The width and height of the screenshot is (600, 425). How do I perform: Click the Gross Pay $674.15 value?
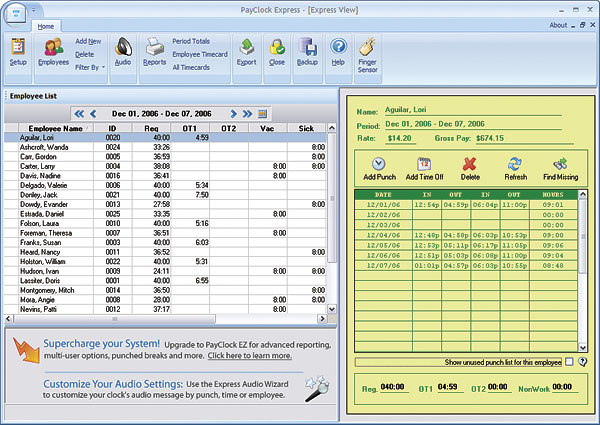click(490, 138)
